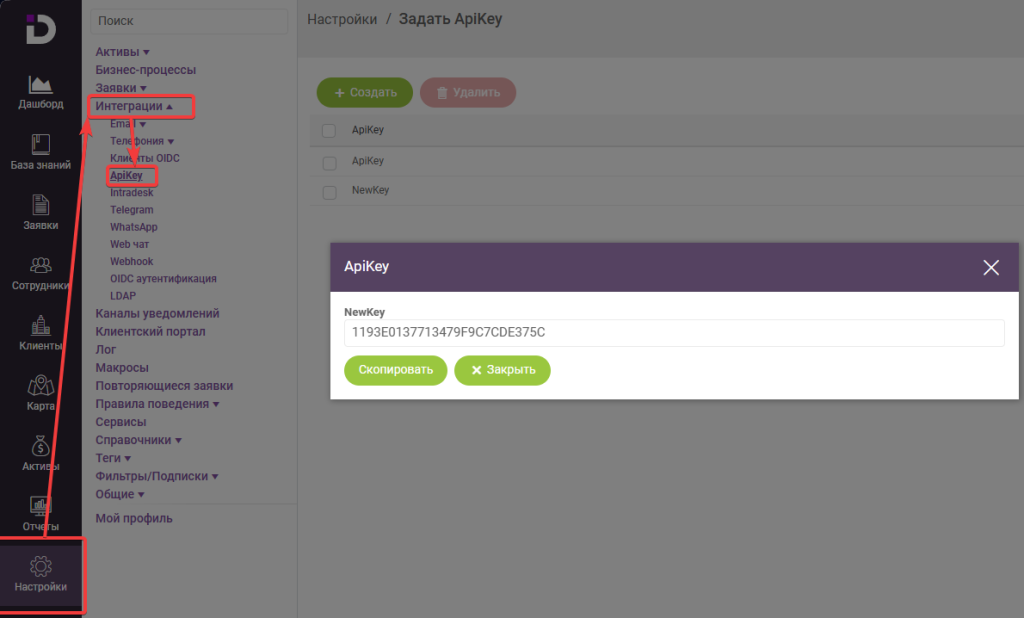Click the Закрыть button
Screen dimensions: 1024x618
coord(502,370)
